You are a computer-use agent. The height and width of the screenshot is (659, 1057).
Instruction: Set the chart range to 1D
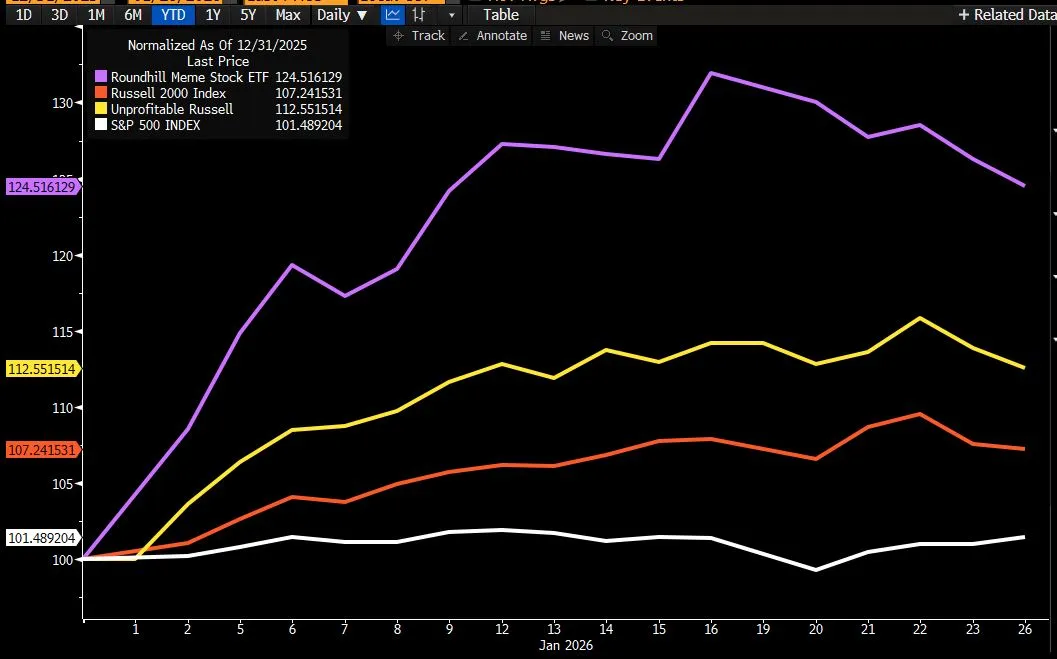[x=24, y=15]
